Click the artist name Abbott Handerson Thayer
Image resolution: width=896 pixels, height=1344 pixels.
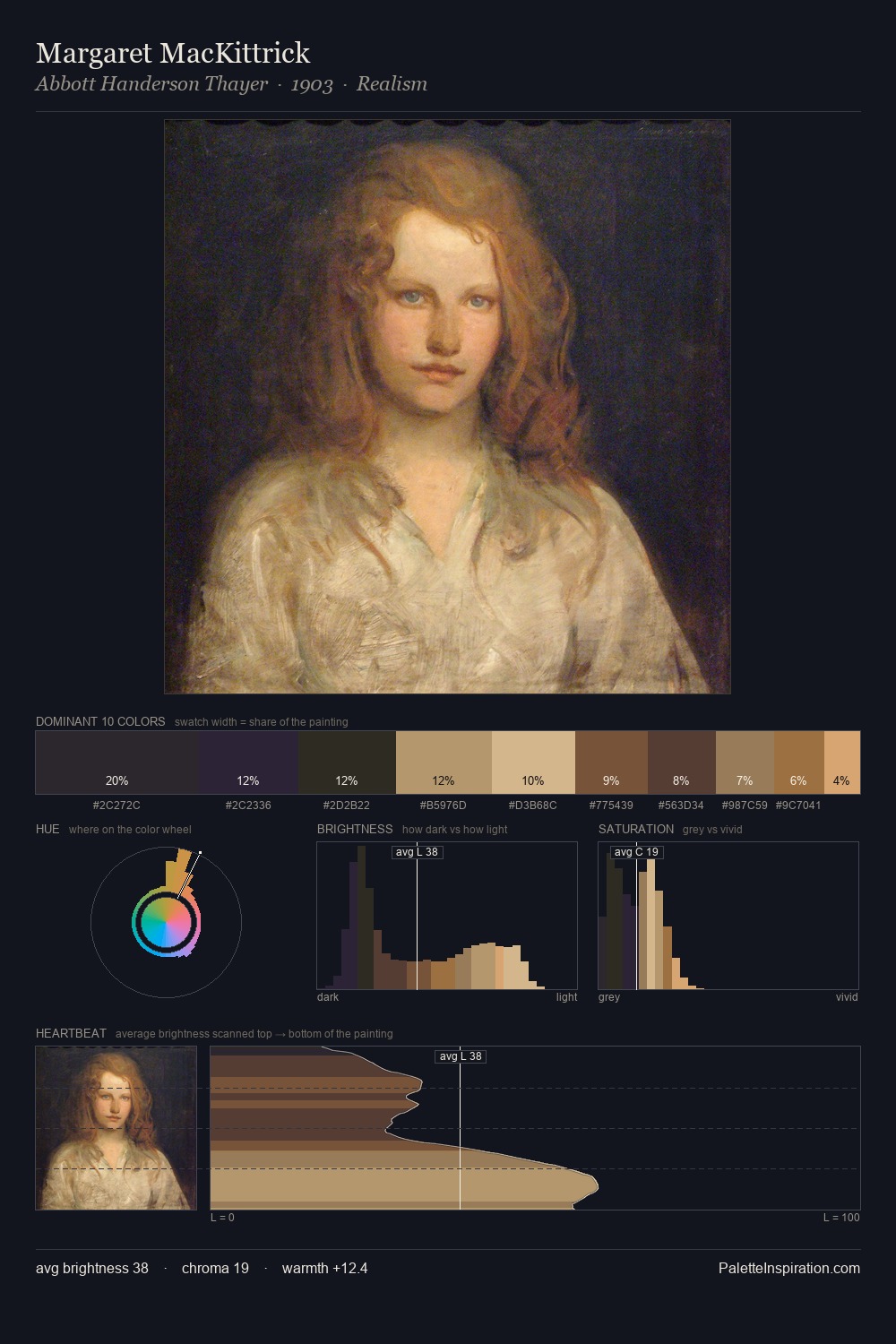coord(151,84)
